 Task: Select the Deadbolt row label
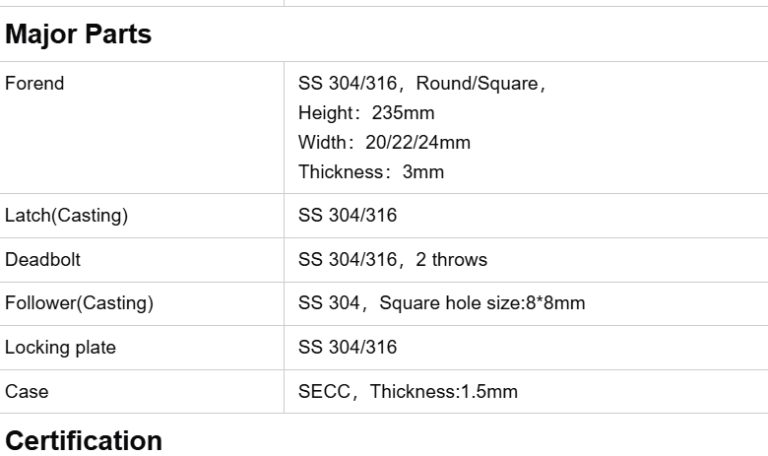point(43,260)
